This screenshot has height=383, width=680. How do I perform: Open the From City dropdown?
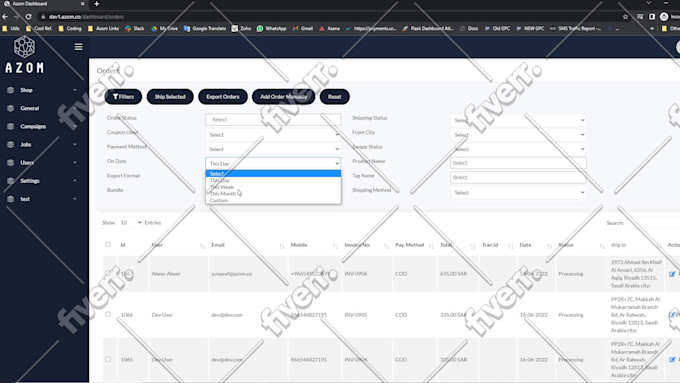point(518,135)
